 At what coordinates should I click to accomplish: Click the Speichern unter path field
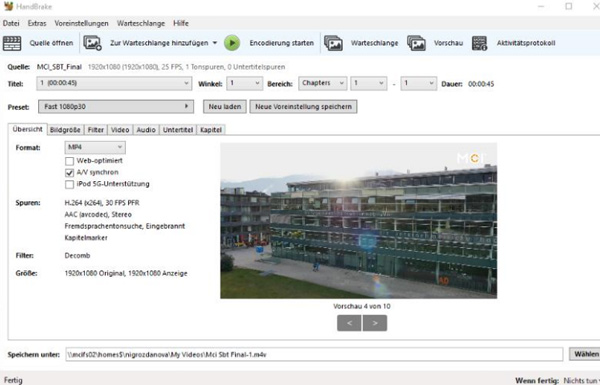[314, 354]
